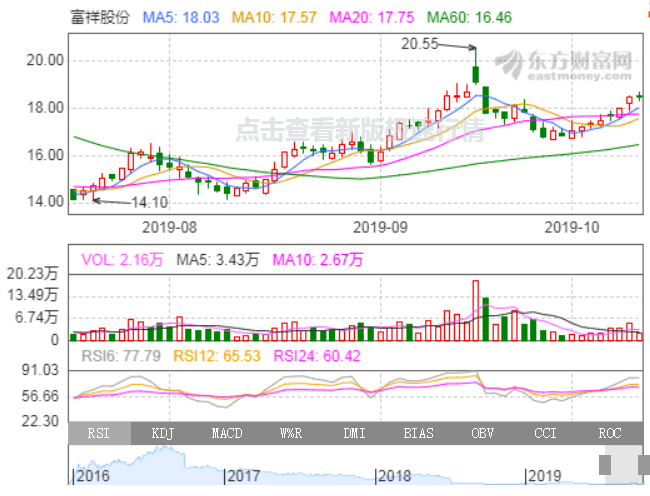Select the RSI indicator tab
This screenshot has width=650, height=496.
pos(99,433)
